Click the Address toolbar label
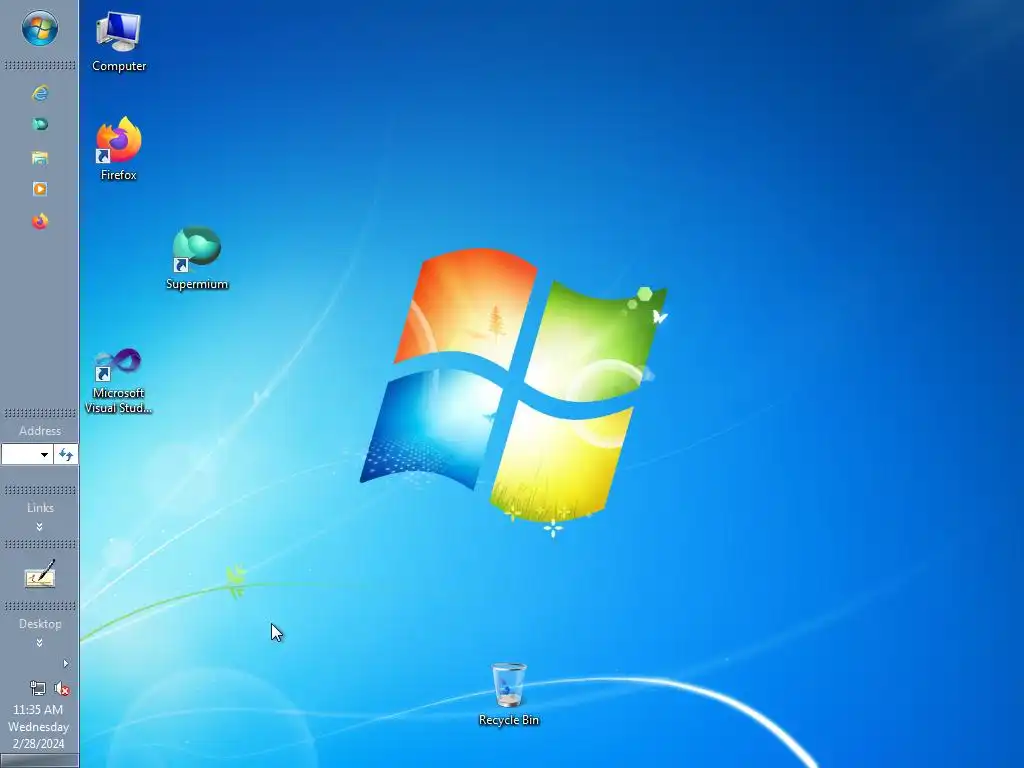The width and height of the screenshot is (1024, 768). click(40, 431)
